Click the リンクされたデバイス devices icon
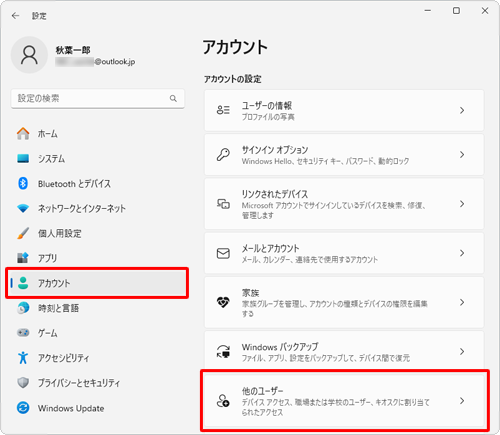The width and height of the screenshot is (500, 435). [x=223, y=204]
